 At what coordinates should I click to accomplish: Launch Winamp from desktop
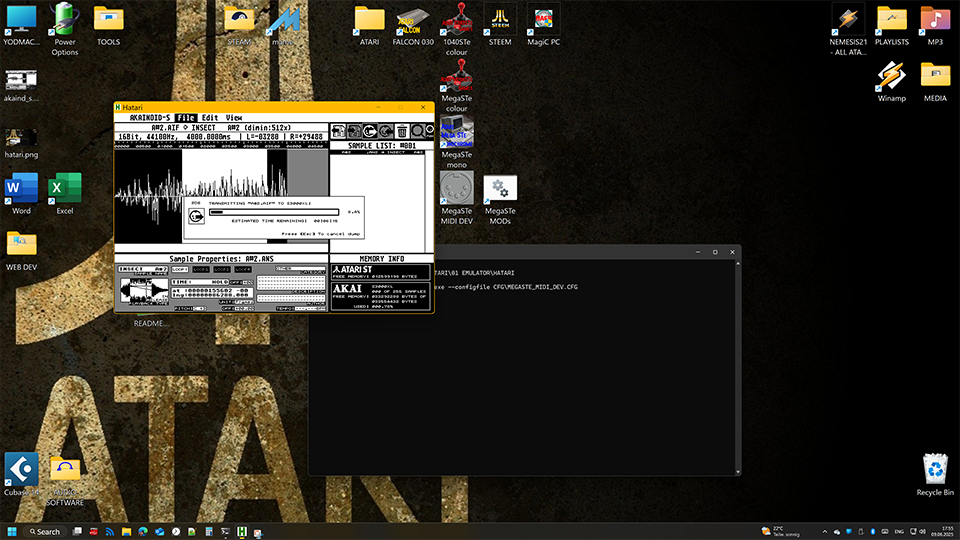(891, 82)
